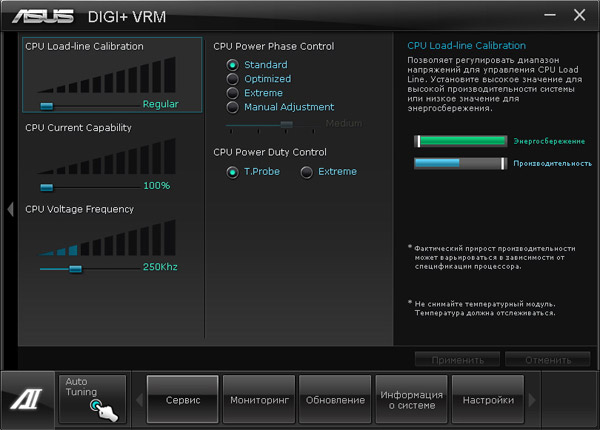Click CPU Load-line Calibration slider handle

click(x=47, y=106)
